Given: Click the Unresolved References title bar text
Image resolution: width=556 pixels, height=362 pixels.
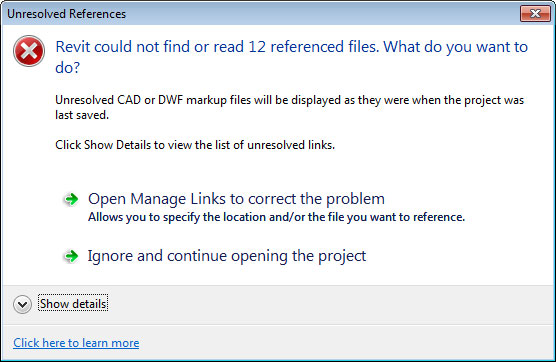Looking at the screenshot, I should [x=66, y=14].
